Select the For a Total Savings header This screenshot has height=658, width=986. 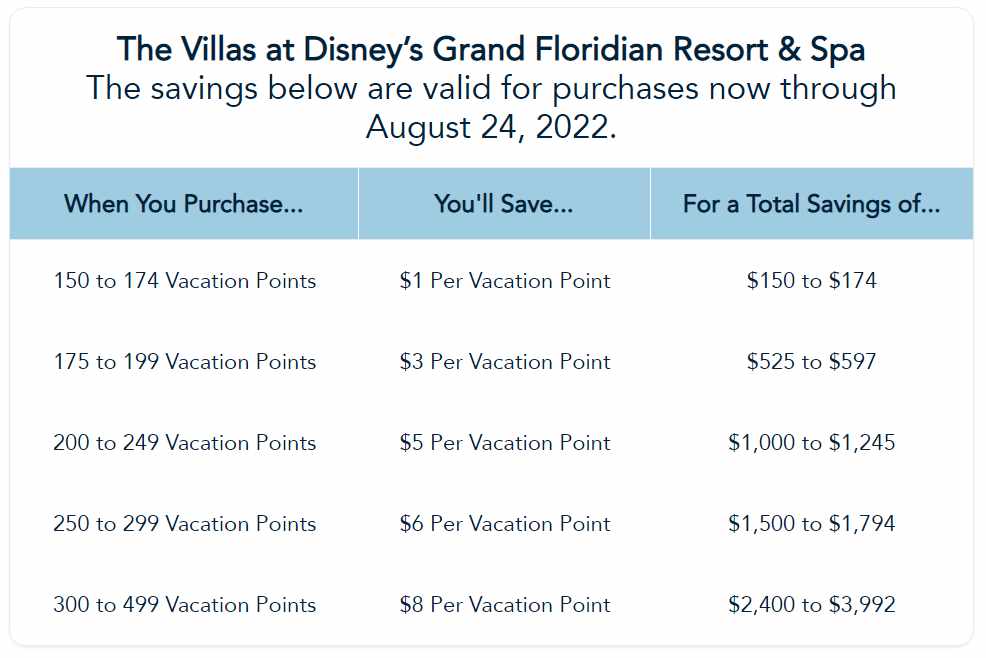[x=811, y=204]
